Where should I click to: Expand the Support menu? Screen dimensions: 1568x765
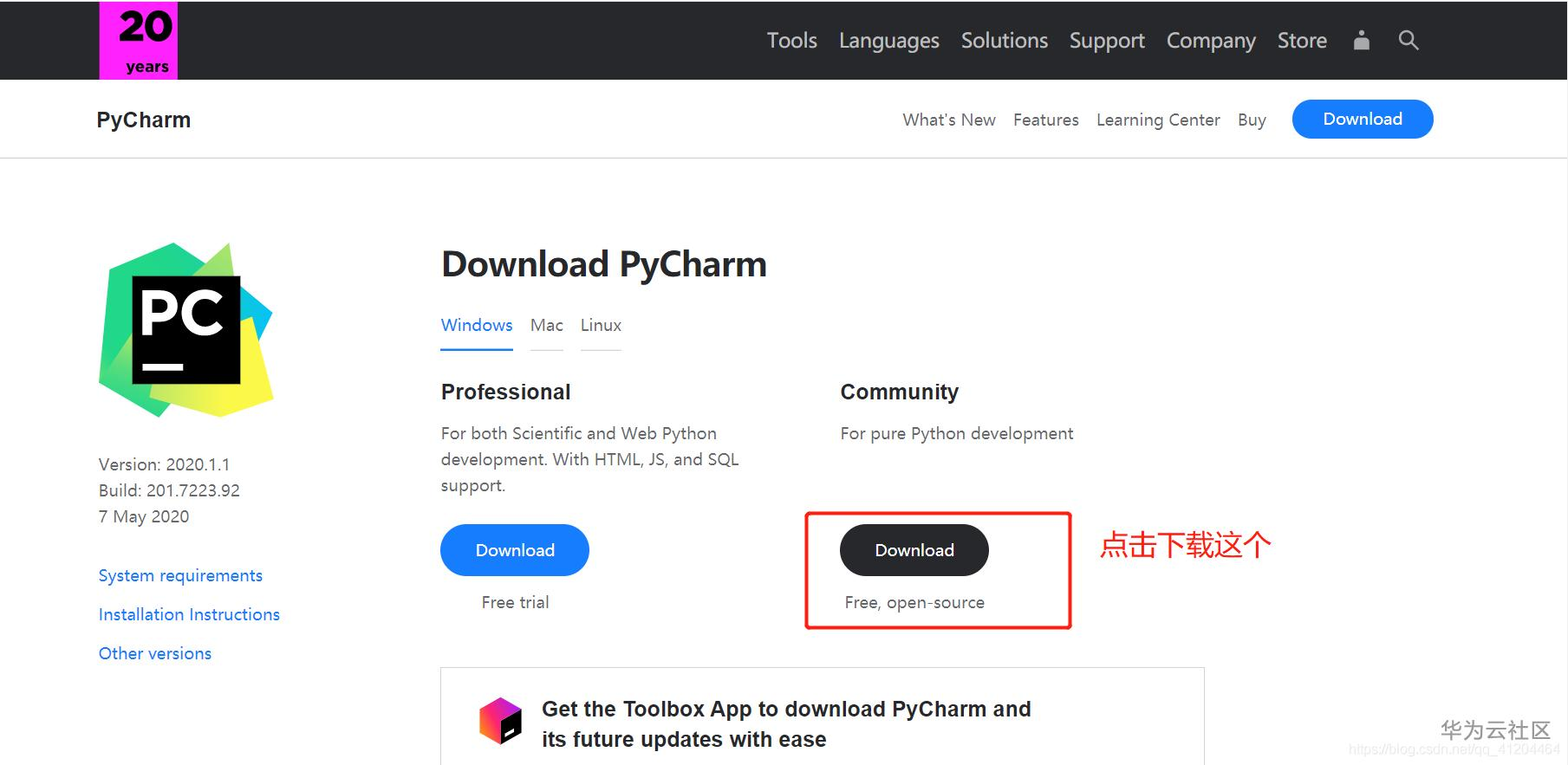1106,41
